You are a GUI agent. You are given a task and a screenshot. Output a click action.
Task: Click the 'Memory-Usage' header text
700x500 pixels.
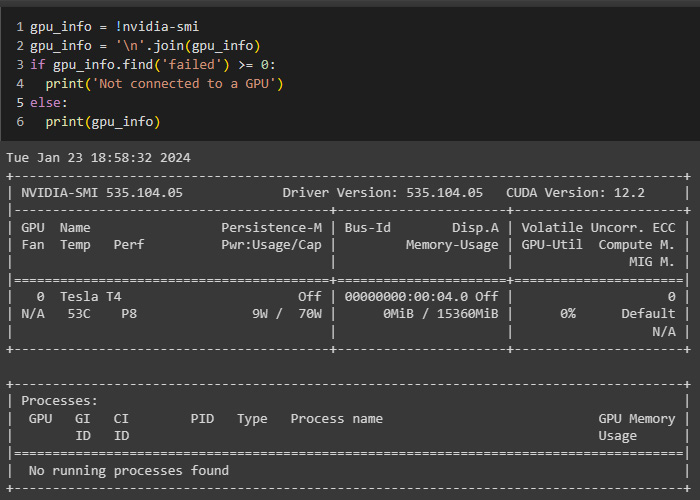(x=452, y=245)
